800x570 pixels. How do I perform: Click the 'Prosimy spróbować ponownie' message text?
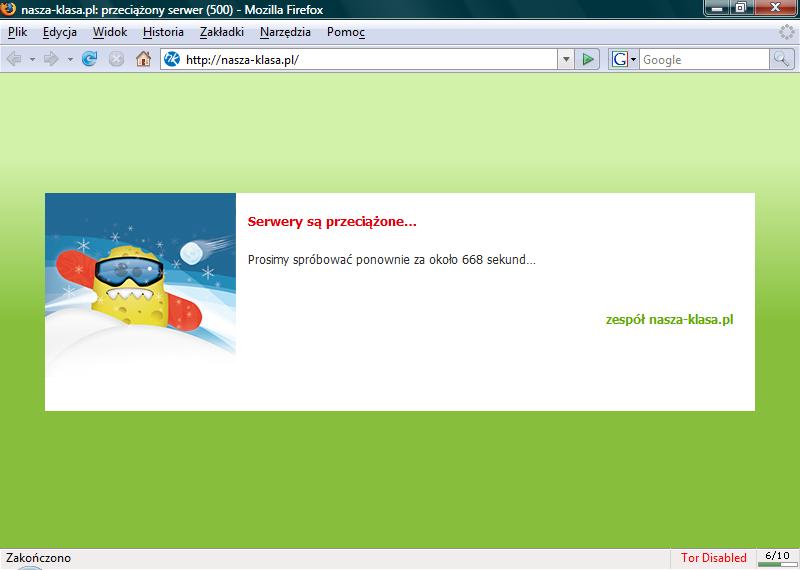pyautogui.click(x=391, y=259)
